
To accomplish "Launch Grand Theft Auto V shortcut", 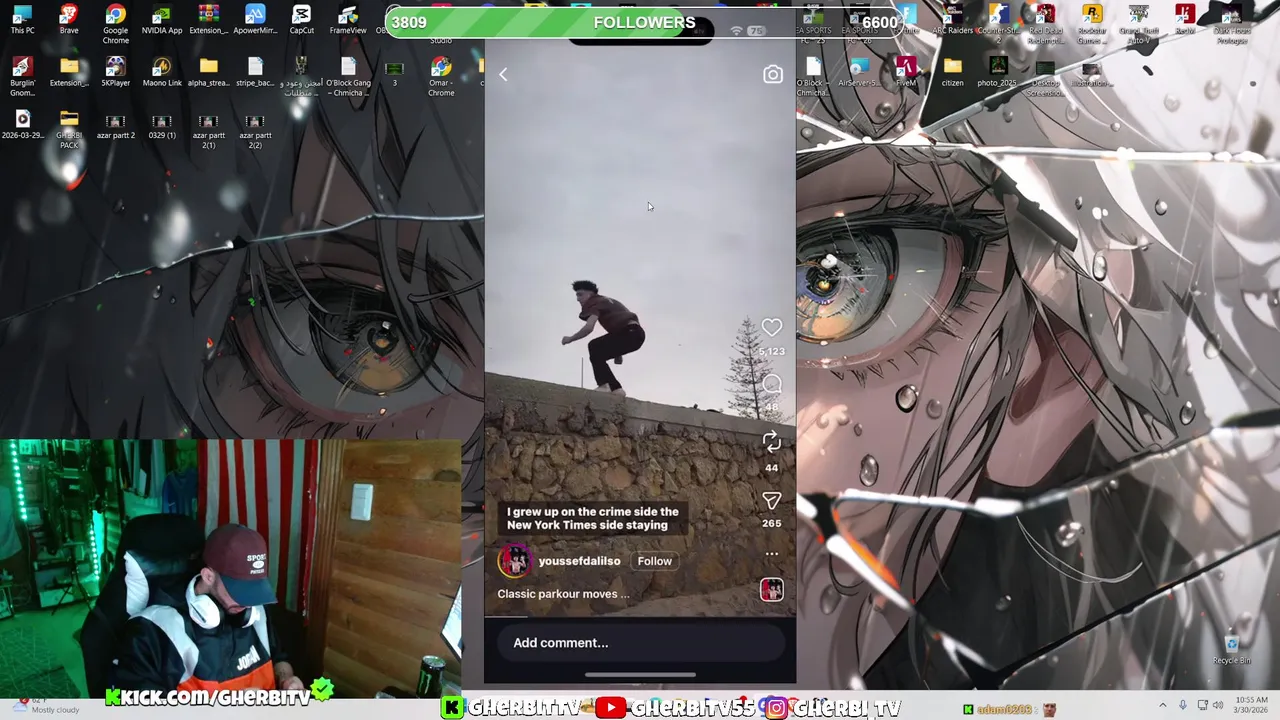I will pos(1138,24).
